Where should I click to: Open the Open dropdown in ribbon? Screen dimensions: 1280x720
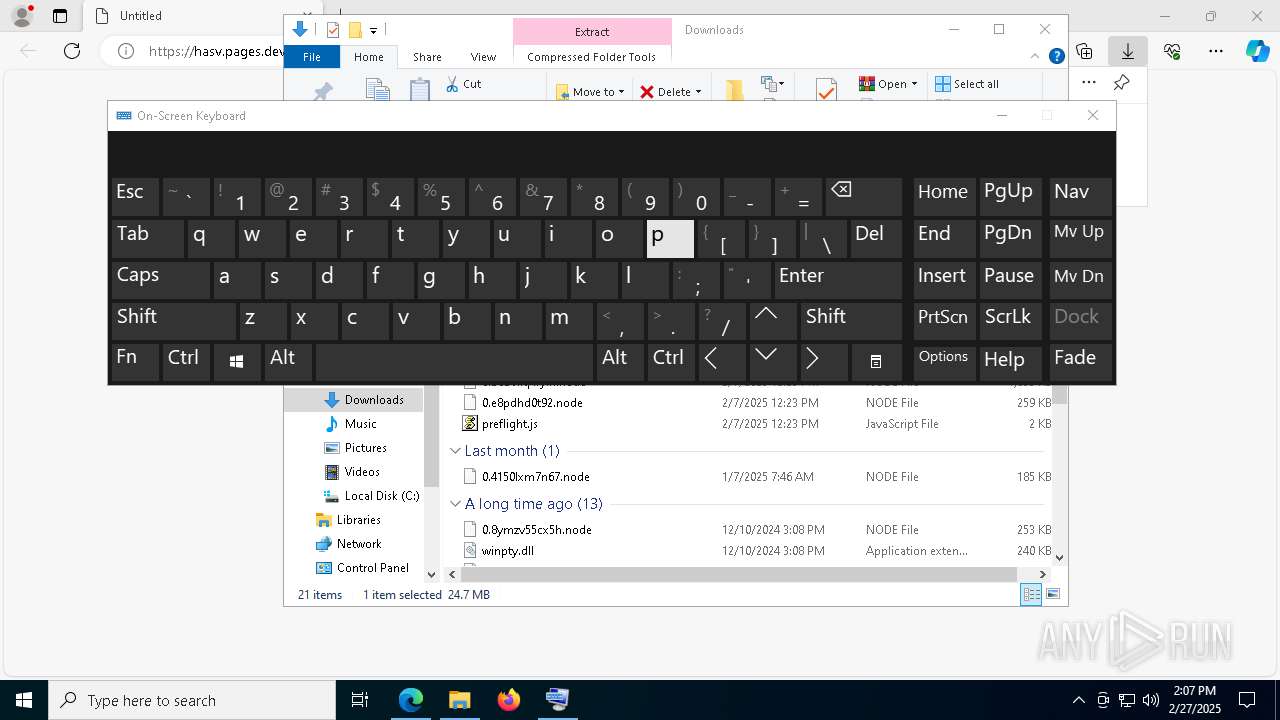[888, 84]
